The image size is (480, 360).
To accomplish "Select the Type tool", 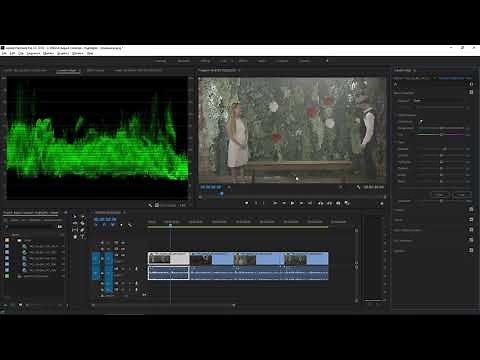I will pyautogui.click(x=82, y=237).
